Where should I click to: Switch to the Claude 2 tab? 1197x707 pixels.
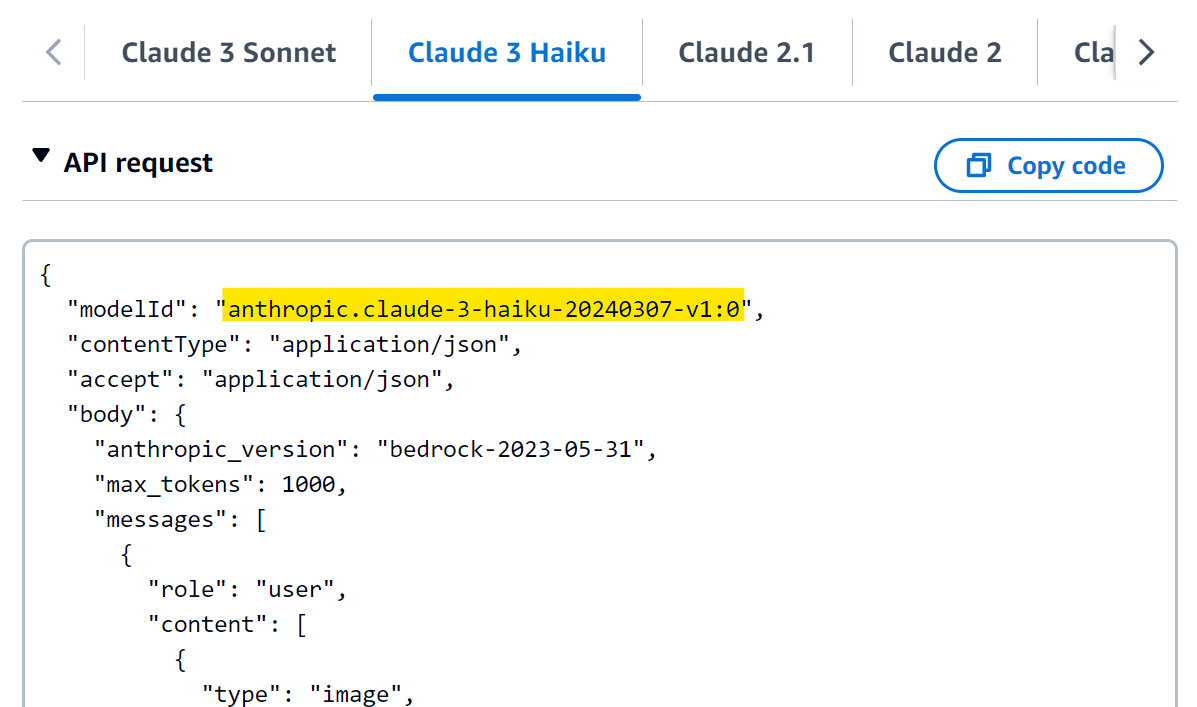pyautogui.click(x=944, y=52)
